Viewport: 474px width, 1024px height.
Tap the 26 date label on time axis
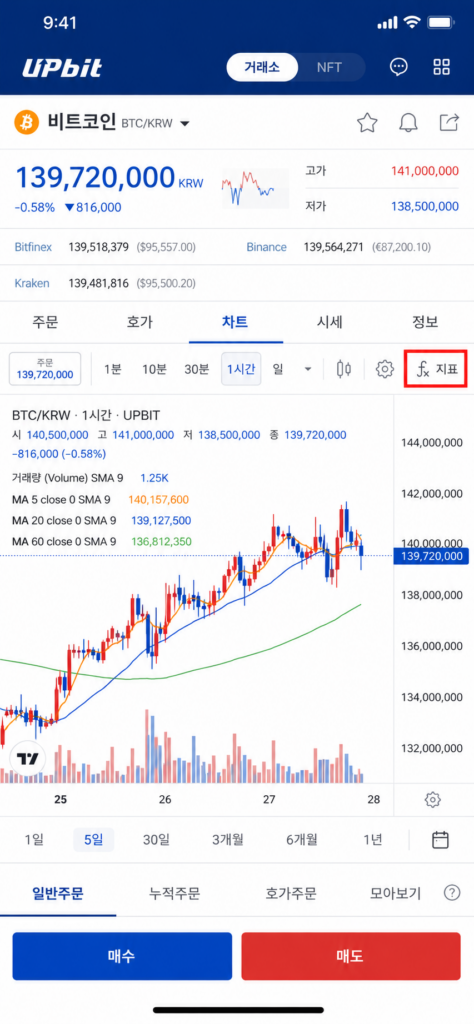[165, 799]
